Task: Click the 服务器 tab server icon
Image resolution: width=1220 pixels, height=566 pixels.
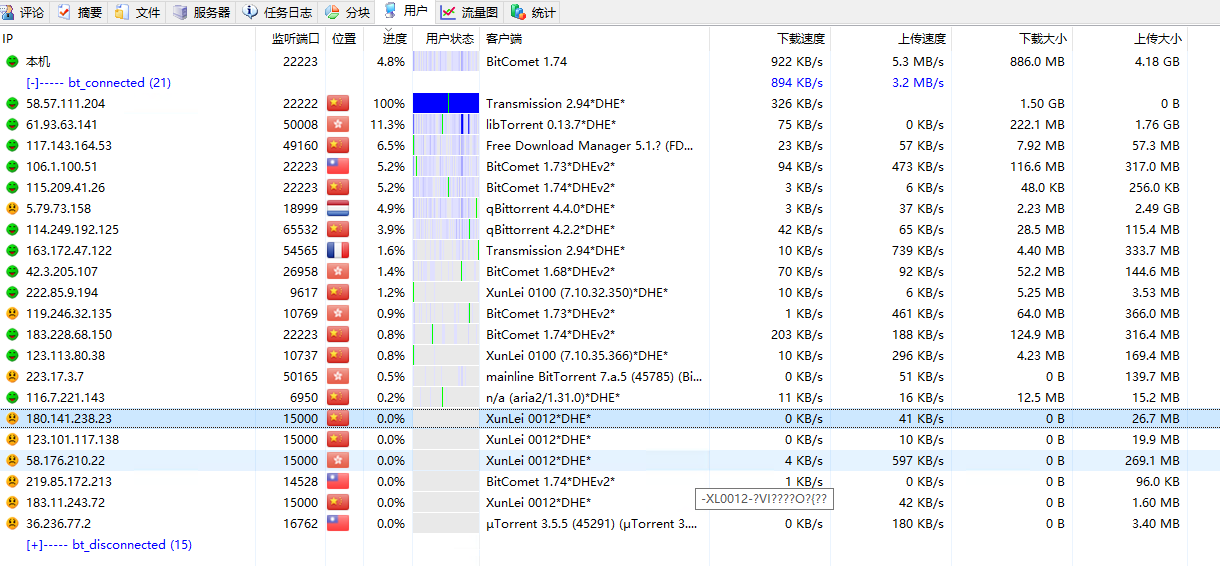Action: point(180,12)
